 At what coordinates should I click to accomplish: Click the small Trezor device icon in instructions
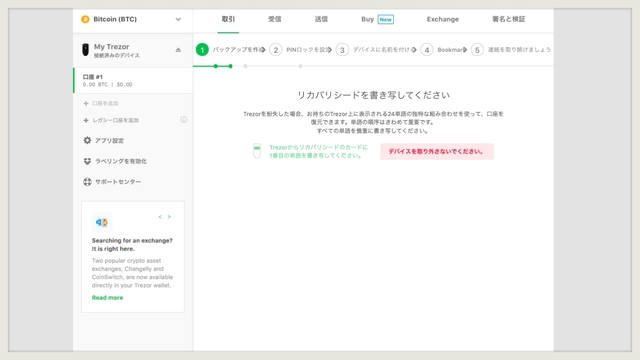[x=257, y=151]
